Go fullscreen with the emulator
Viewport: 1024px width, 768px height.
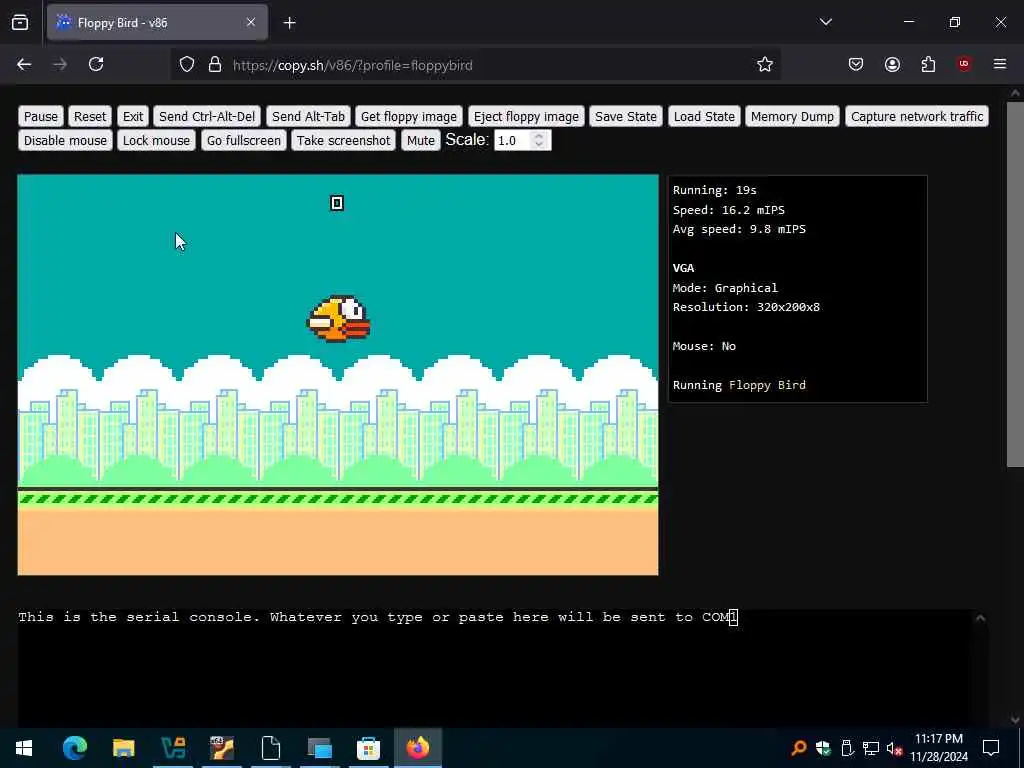(x=244, y=140)
